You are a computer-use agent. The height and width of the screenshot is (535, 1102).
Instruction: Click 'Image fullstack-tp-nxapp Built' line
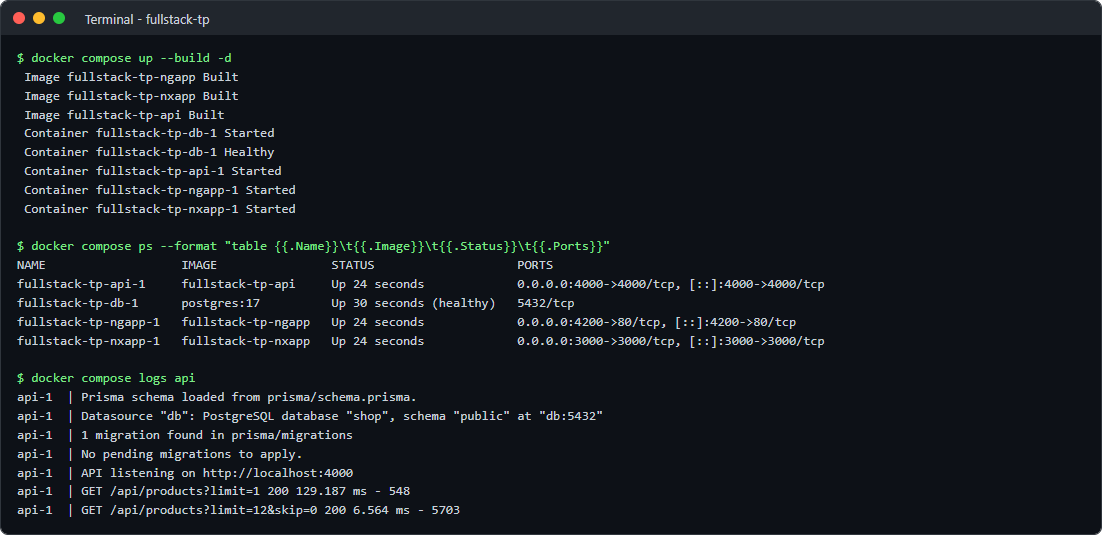pos(131,96)
